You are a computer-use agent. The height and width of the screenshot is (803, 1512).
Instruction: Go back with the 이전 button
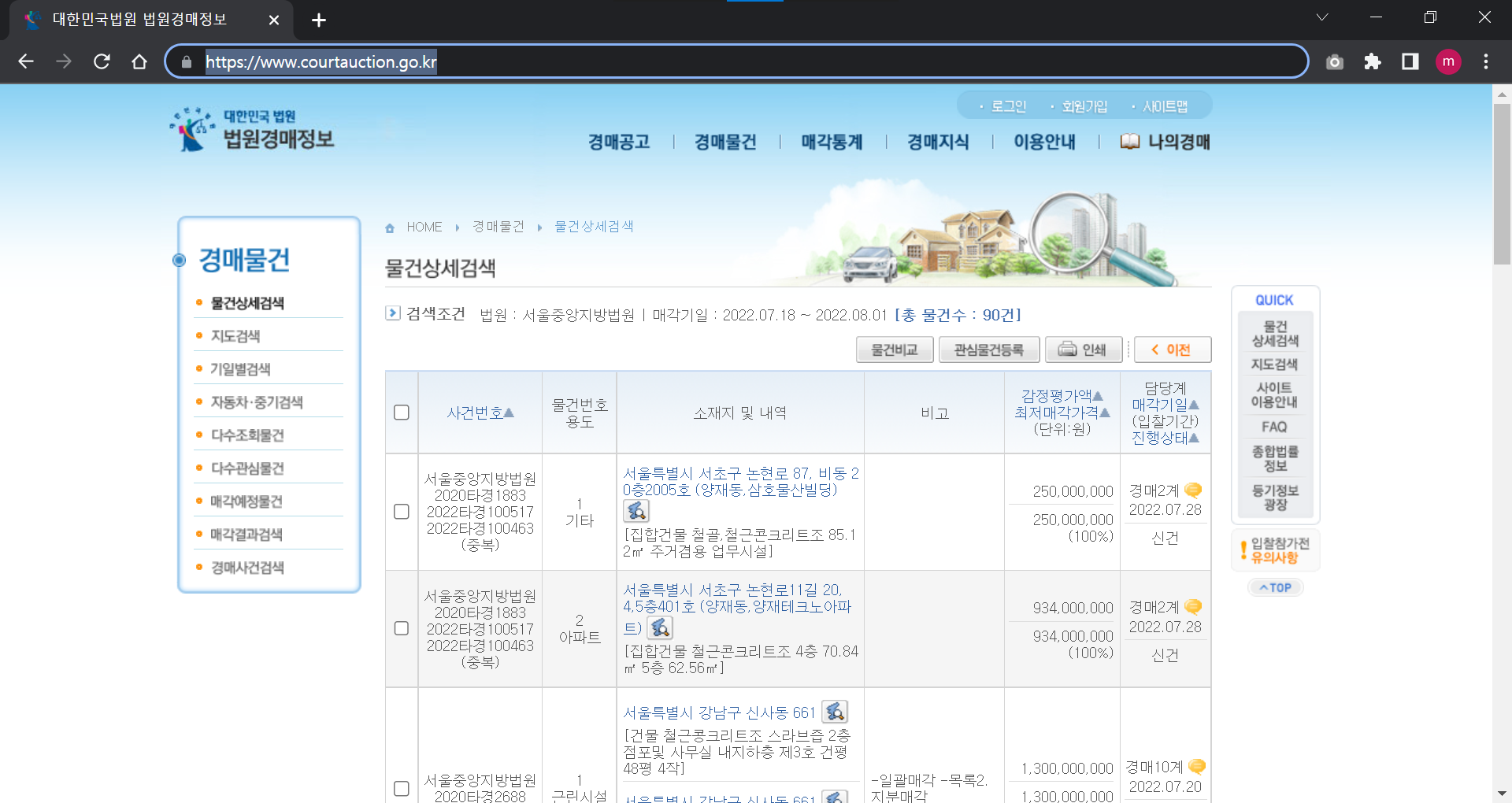pos(1173,350)
